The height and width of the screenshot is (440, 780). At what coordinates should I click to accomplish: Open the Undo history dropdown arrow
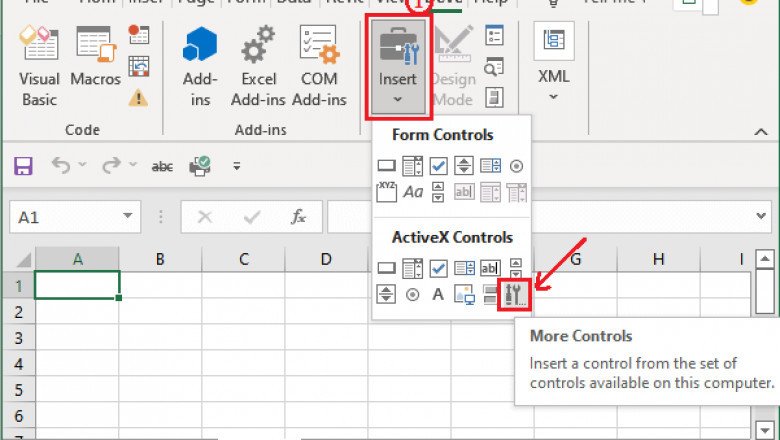click(x=83, y=164)
